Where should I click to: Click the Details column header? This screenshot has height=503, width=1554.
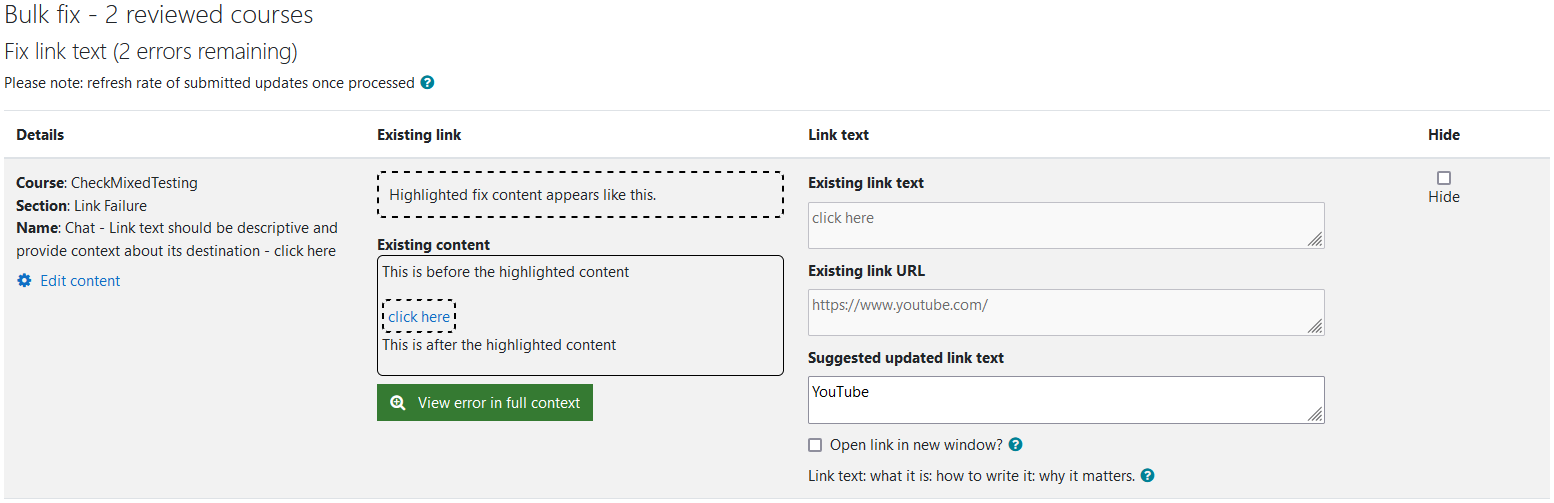40,135
